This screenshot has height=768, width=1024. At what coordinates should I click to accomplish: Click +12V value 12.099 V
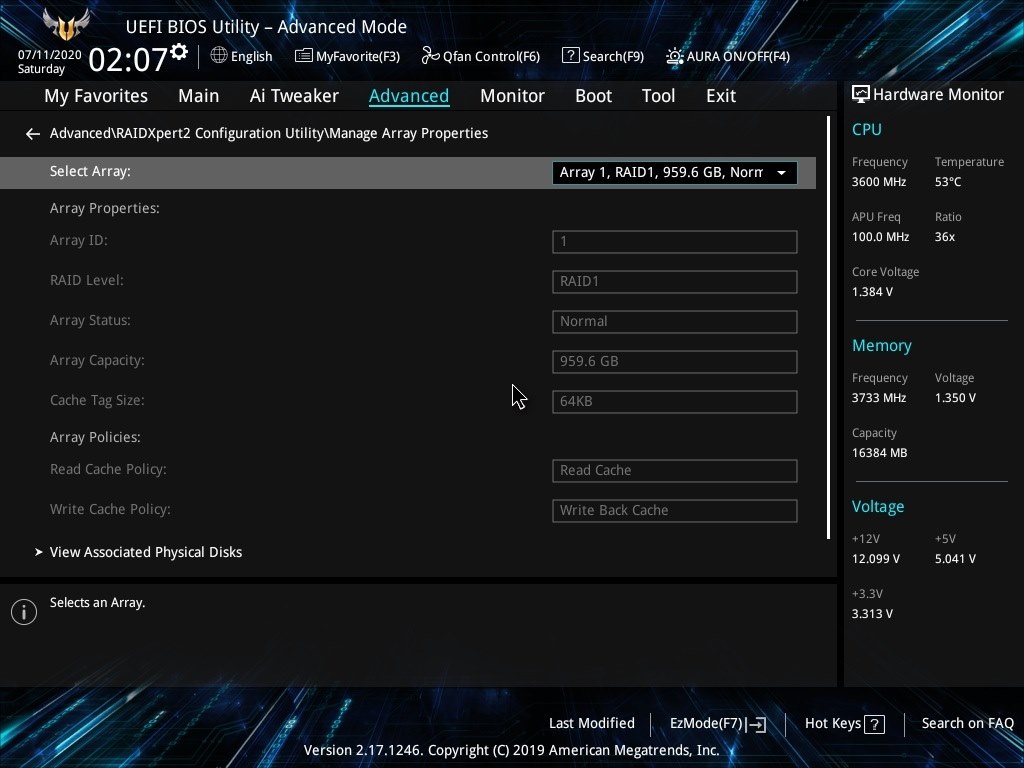click(x=876, y=559)
